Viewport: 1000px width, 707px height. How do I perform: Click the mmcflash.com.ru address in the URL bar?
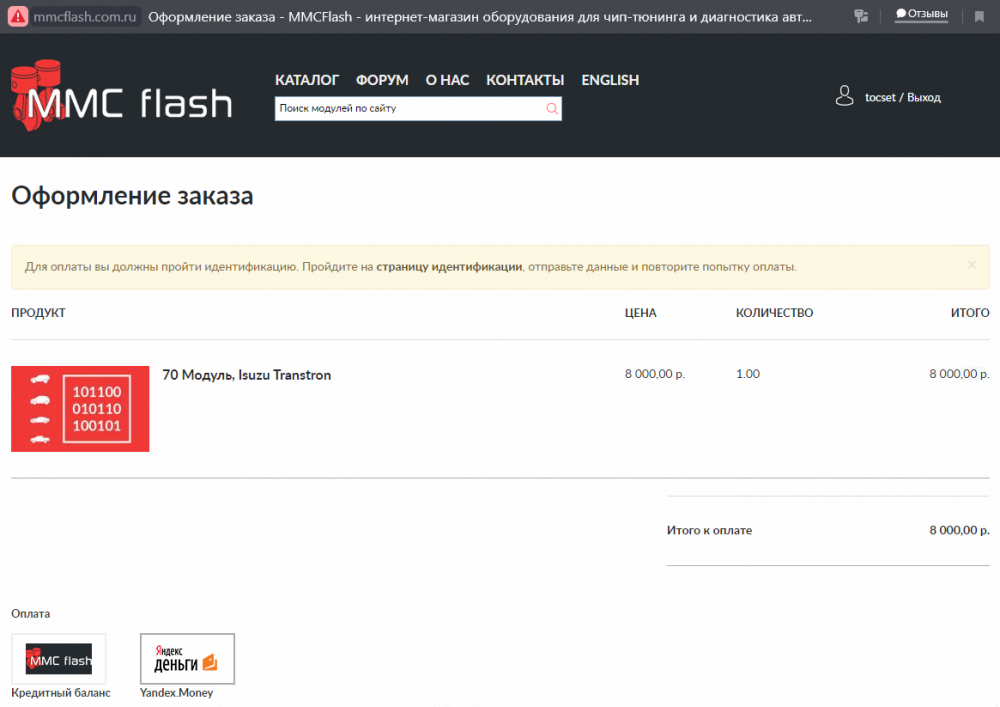click(84, 17)
